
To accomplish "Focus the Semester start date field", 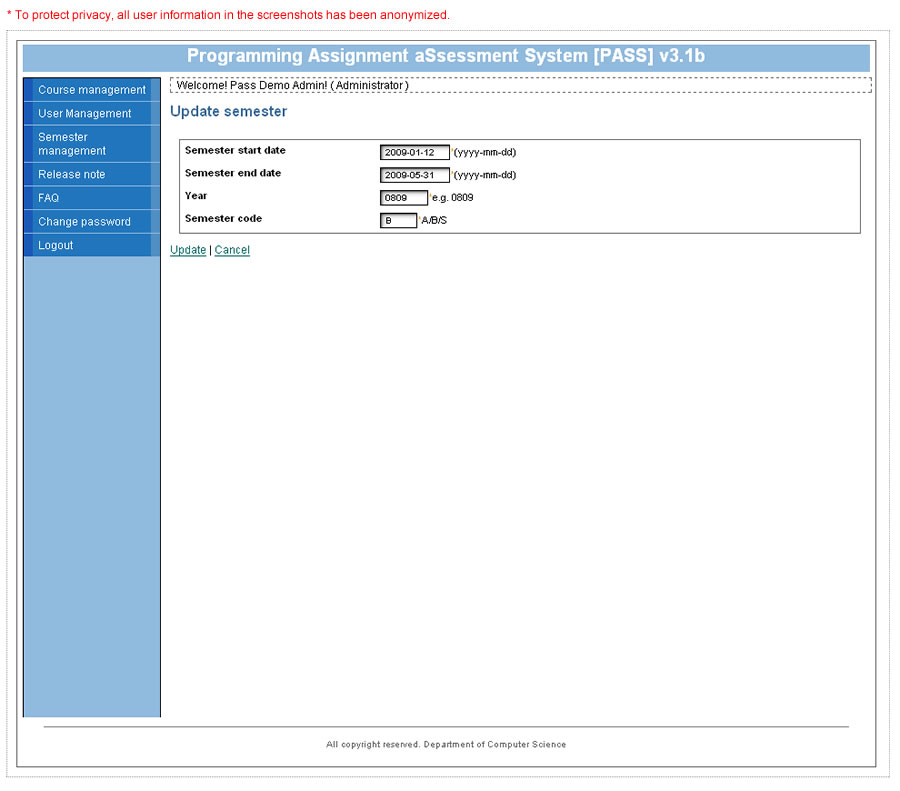I will tap(415, 153).
